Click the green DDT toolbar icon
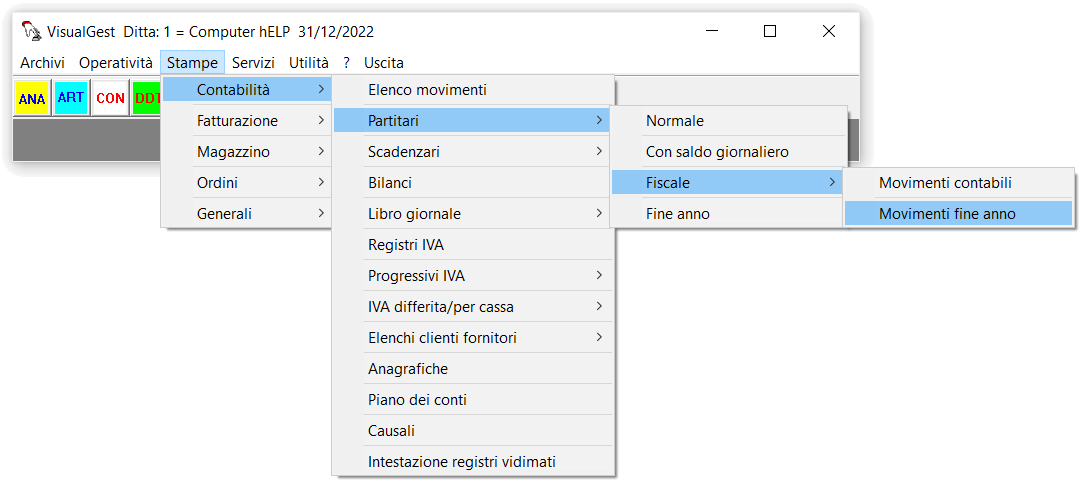1082x481 pixels. pyautogui.click(x=147, y=98)
